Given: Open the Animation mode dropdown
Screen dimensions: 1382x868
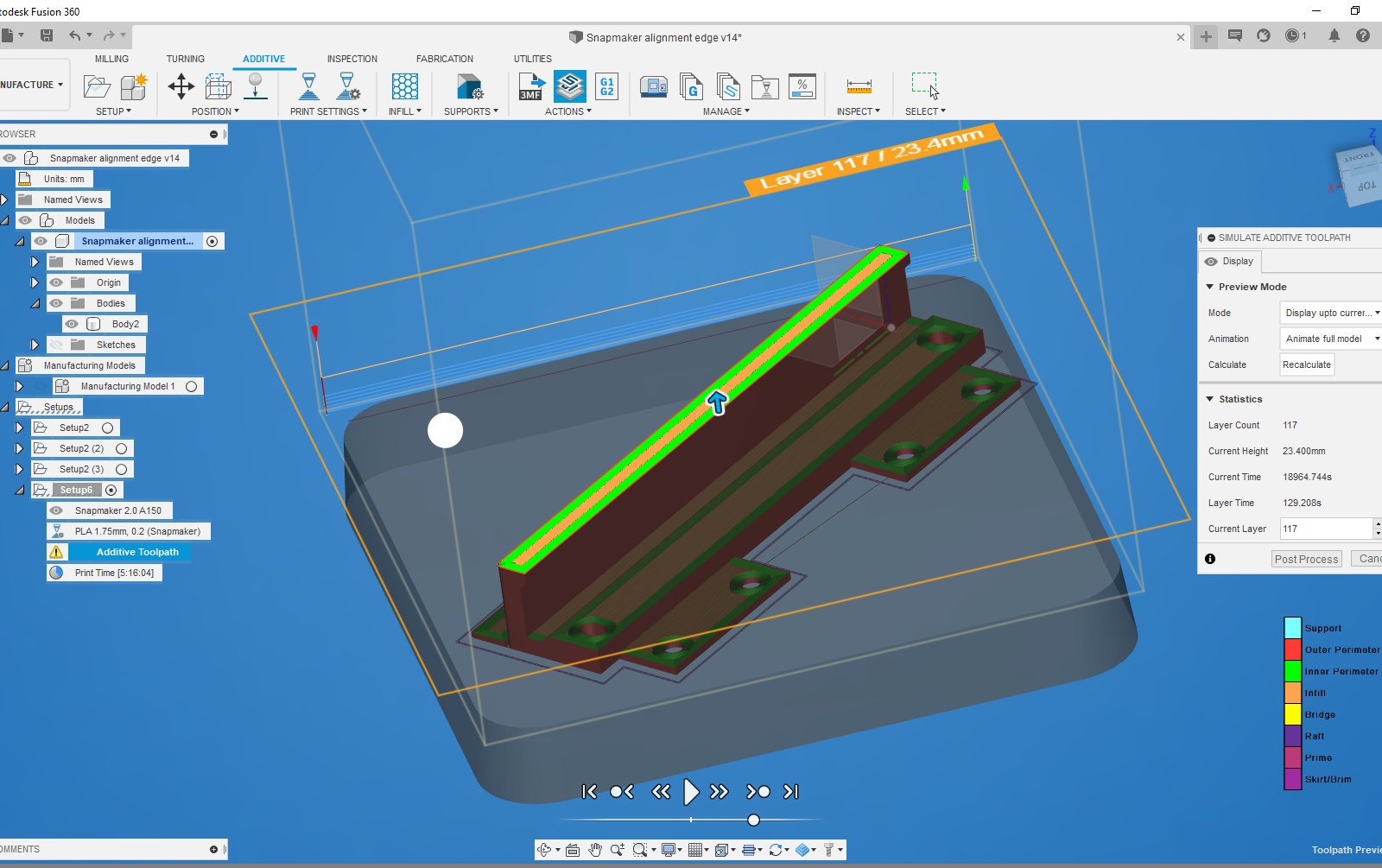Looking at the screenshot, I should coord(1329,339).
